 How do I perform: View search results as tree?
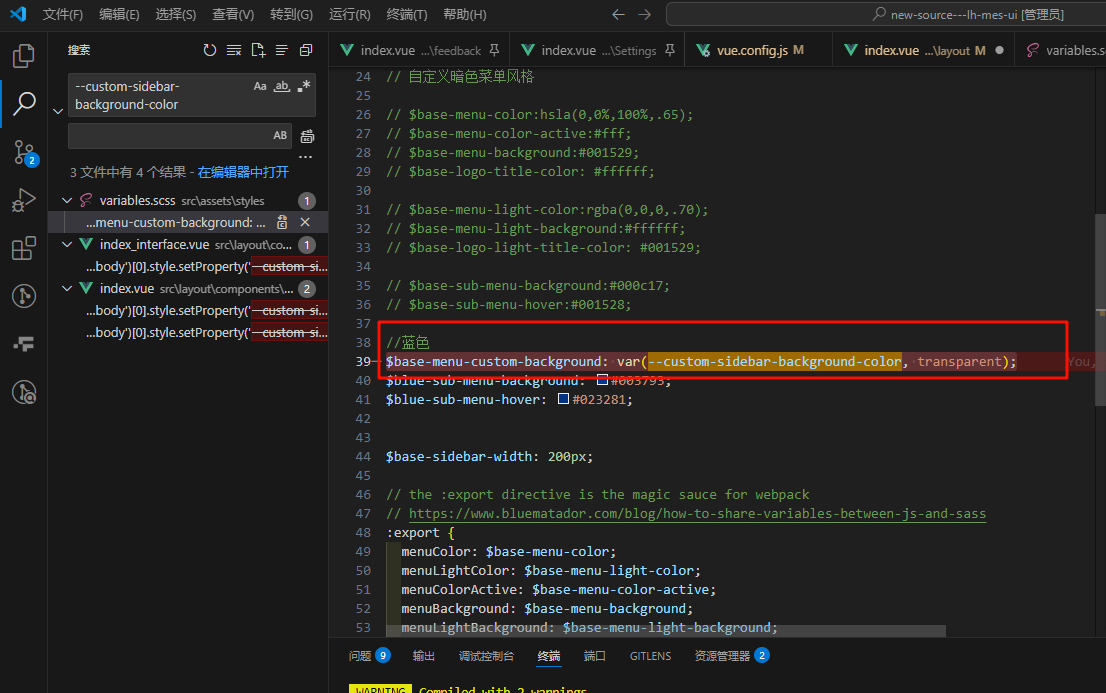[x=281, y=50]
